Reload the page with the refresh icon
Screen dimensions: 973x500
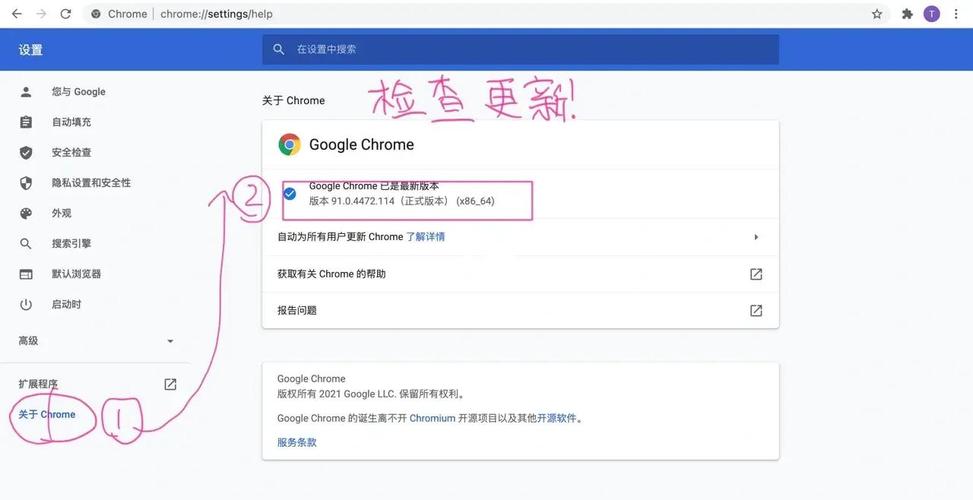pyautogui.click(x=66, y=14)
